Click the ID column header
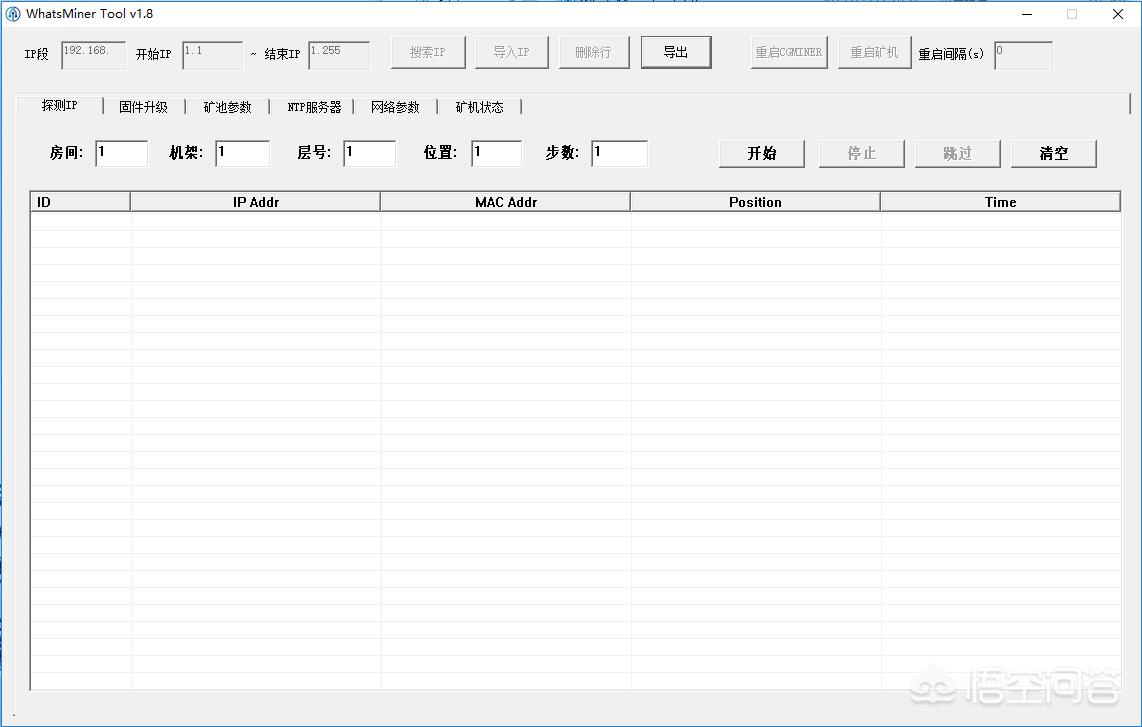The width and height of the screenshot is (1142, 727). click(80, 202)
